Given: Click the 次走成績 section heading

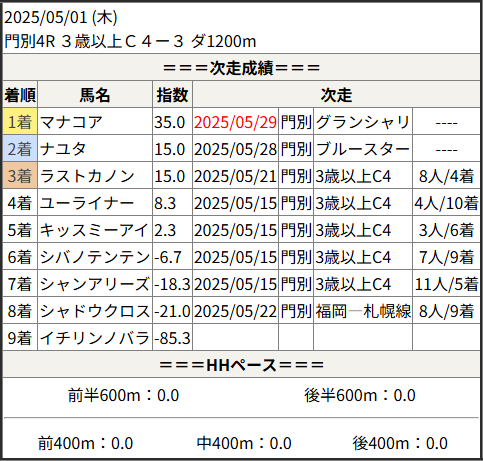Looking at the screenshot, I should (242, 68).
